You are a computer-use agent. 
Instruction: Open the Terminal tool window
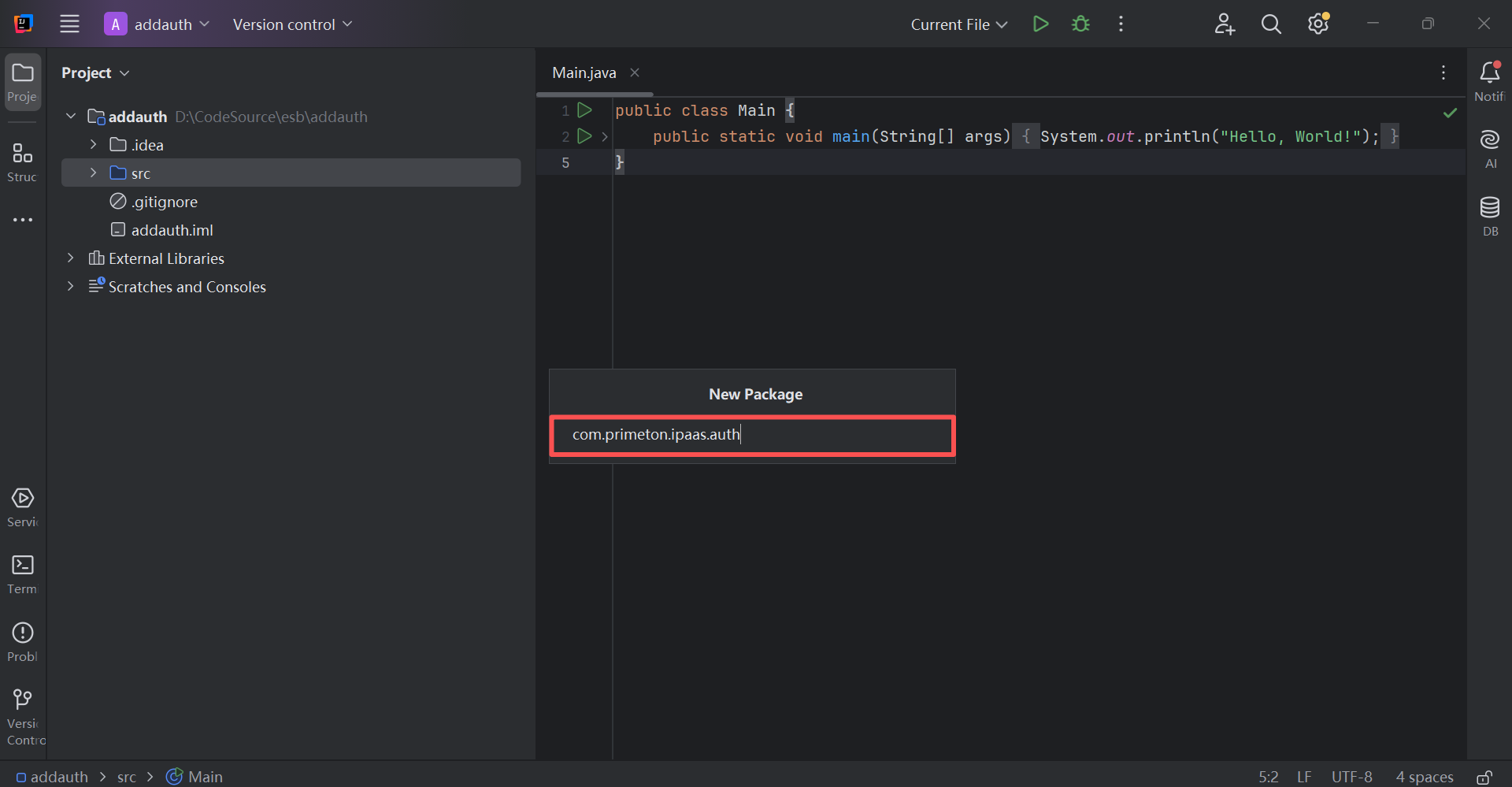pos(23,574)
